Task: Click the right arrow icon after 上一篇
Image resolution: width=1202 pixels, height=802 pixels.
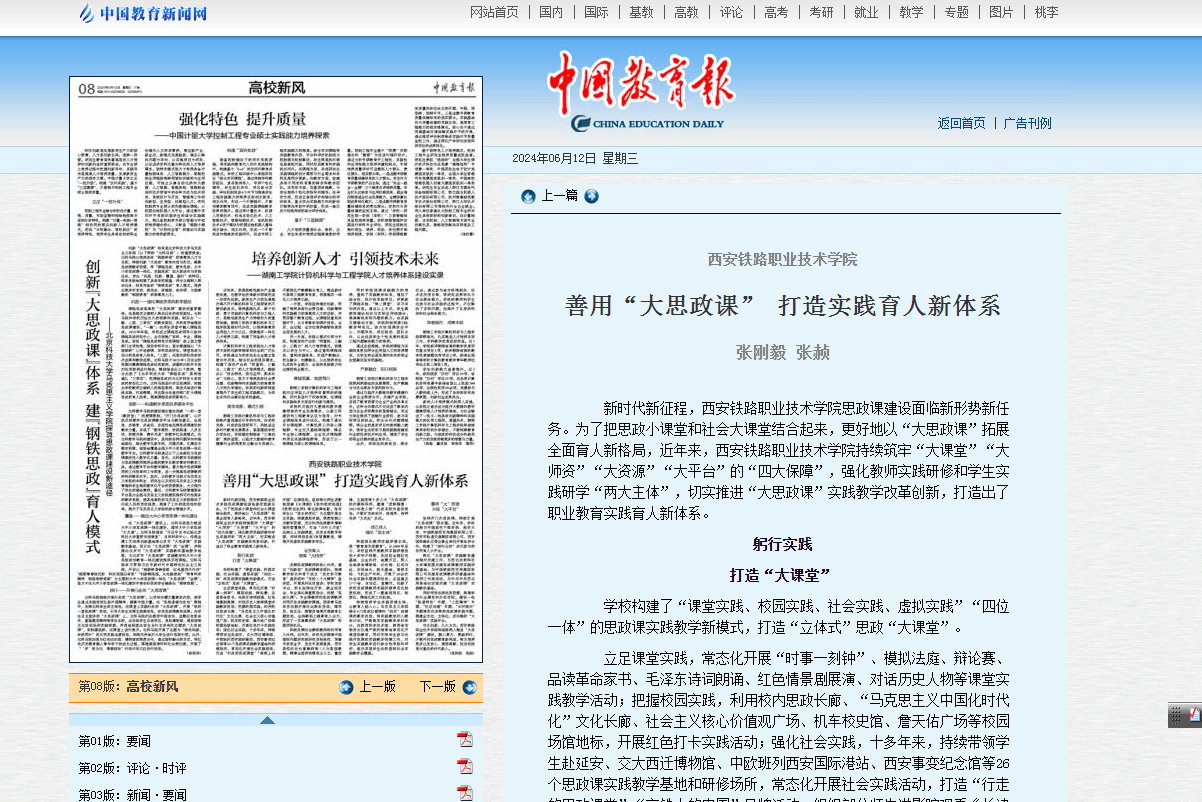Action: [x=592, y=196]
